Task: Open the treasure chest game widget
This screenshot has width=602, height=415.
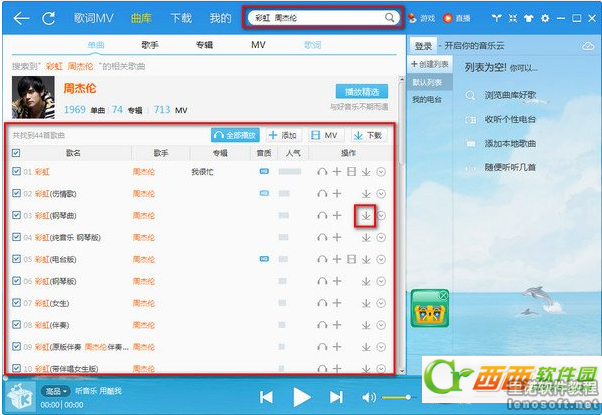Action: tap(430, 309)
